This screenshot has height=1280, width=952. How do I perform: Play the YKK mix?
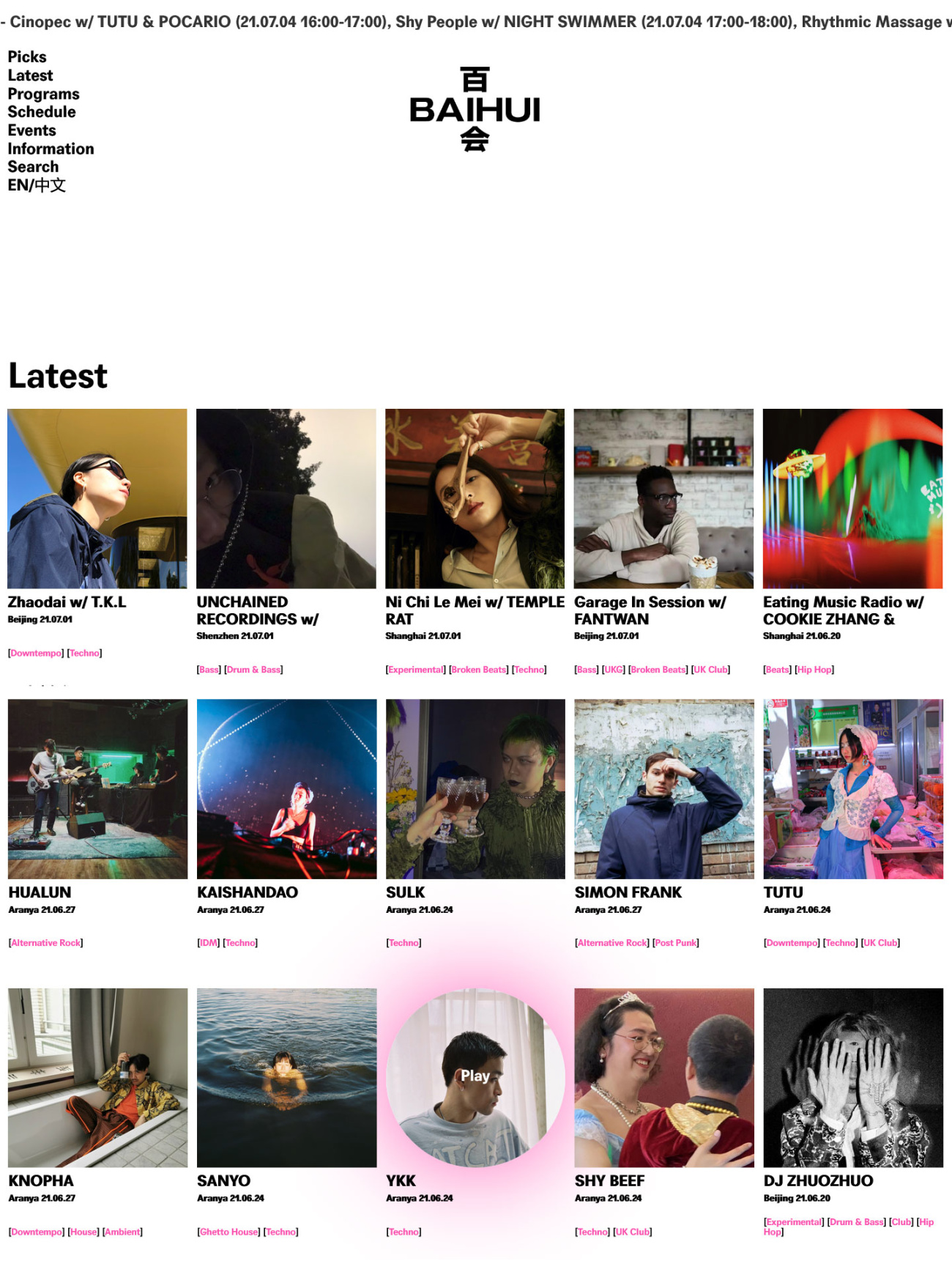(x=475, y=1077)
